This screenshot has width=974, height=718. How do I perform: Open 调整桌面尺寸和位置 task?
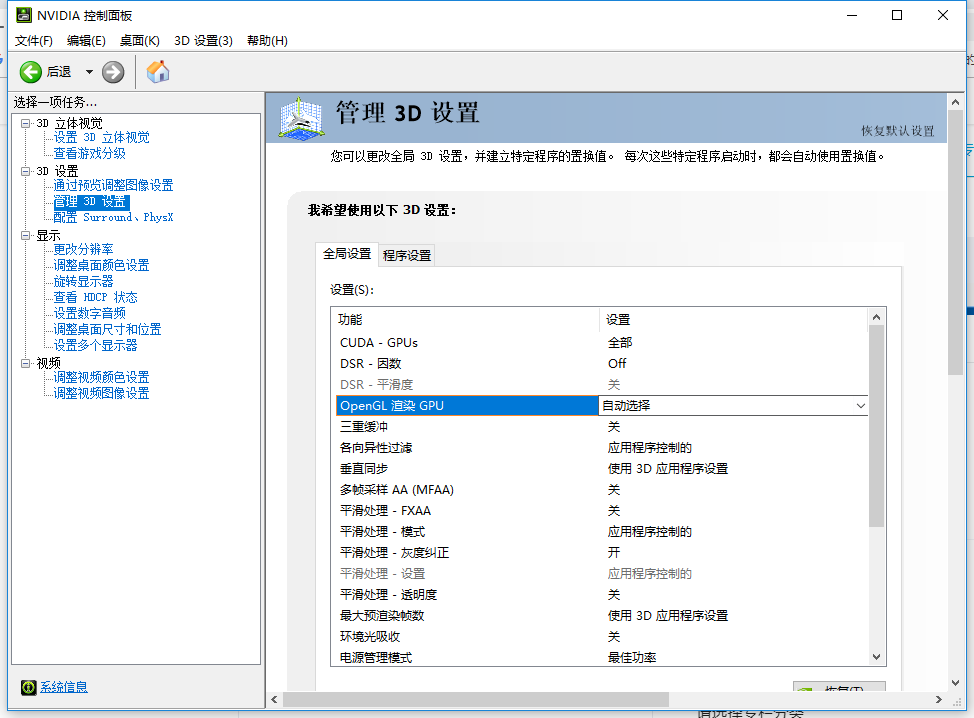(107, 329)
